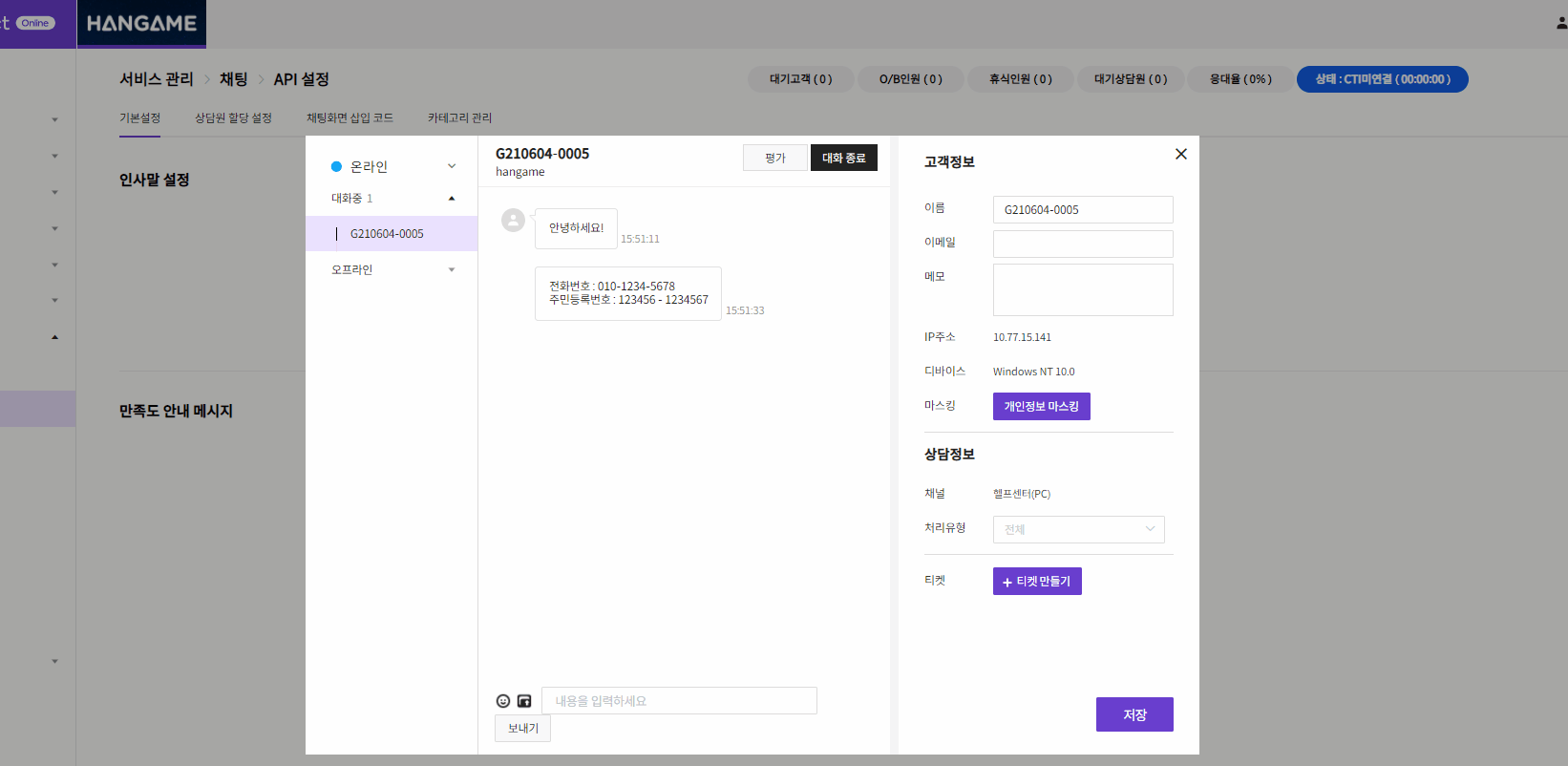Expand the 오프라인 section
The image size is (1568, 766).
(x=452, y=270)
